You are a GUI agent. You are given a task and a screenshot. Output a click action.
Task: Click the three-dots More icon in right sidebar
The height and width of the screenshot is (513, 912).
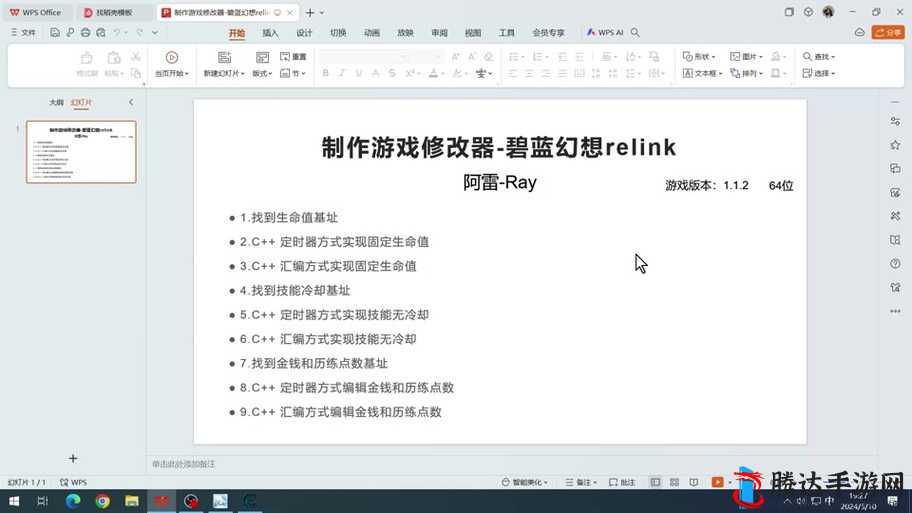coord(895,311)
